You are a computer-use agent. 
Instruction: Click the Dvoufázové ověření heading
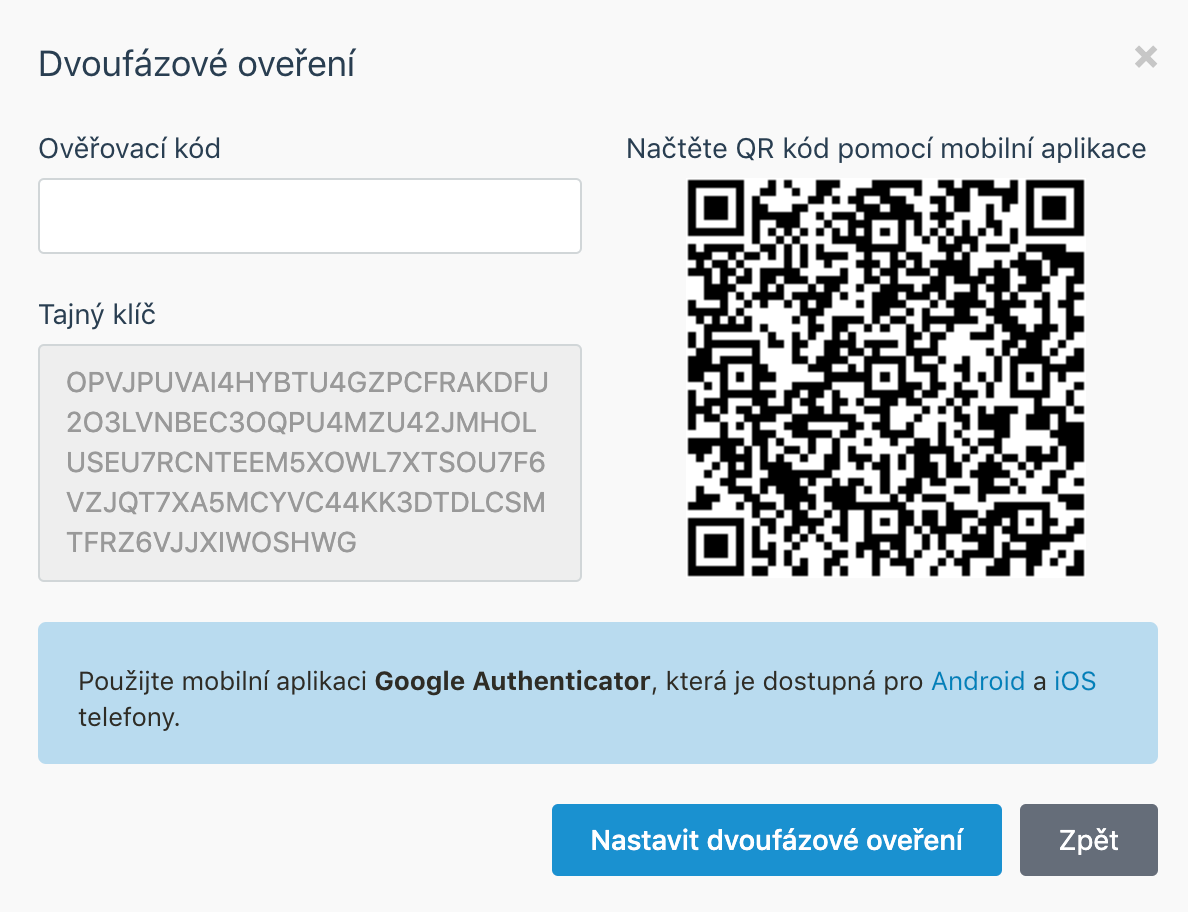196,63
